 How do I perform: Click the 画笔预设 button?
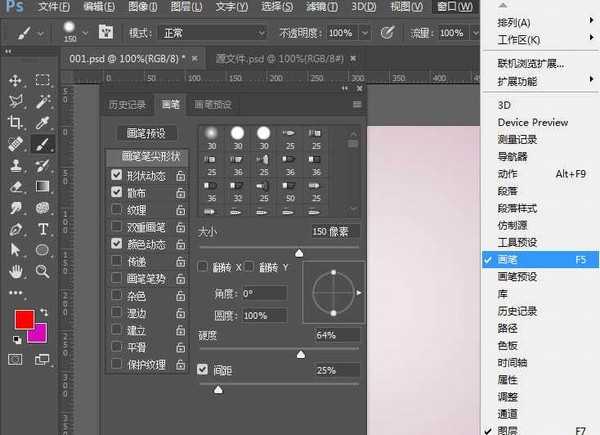pyautogui.click(x=146, y=133)
